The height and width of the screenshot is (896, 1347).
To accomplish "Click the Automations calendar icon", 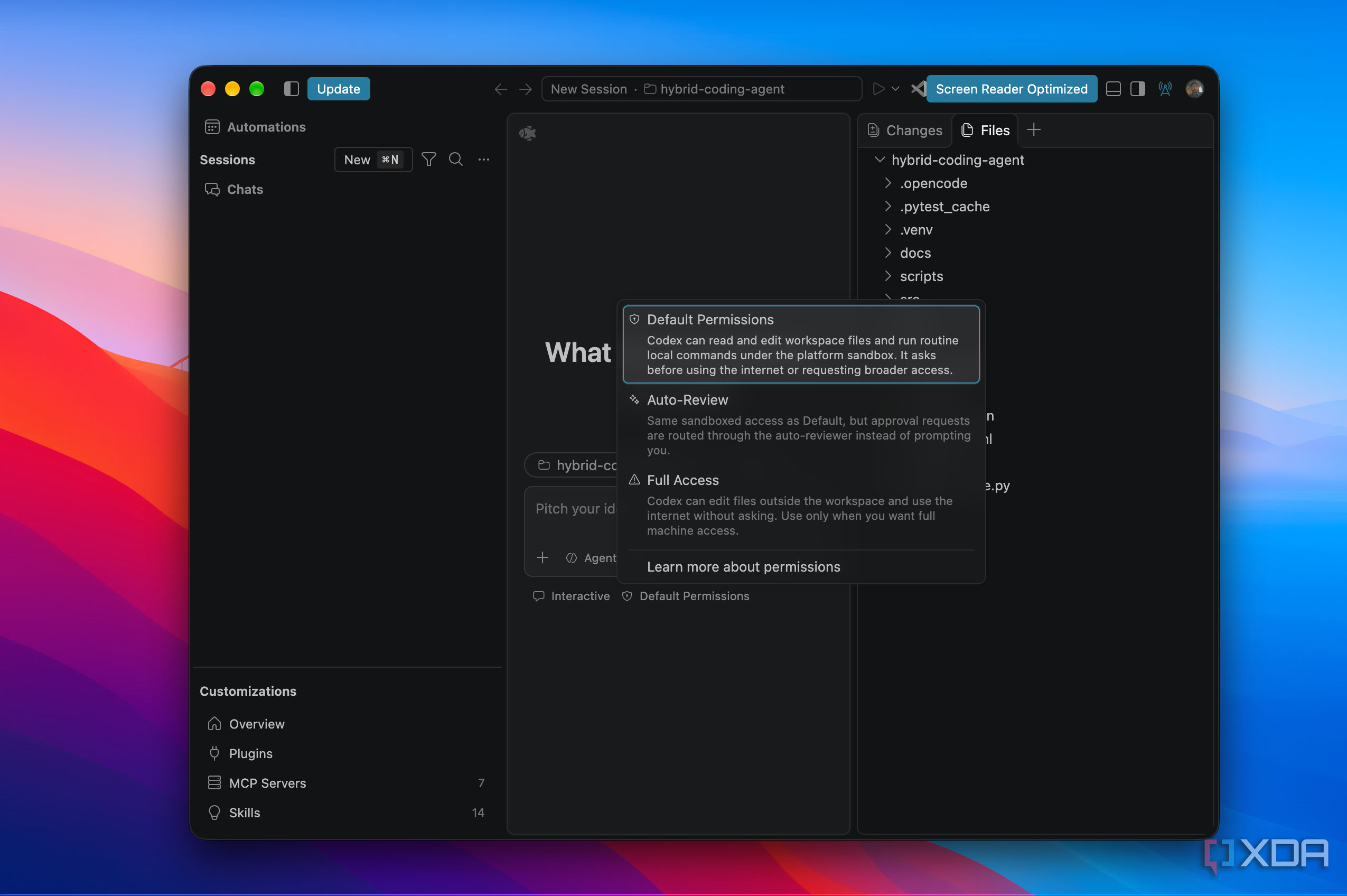I will pyautogui.click(x=212, y=127).
